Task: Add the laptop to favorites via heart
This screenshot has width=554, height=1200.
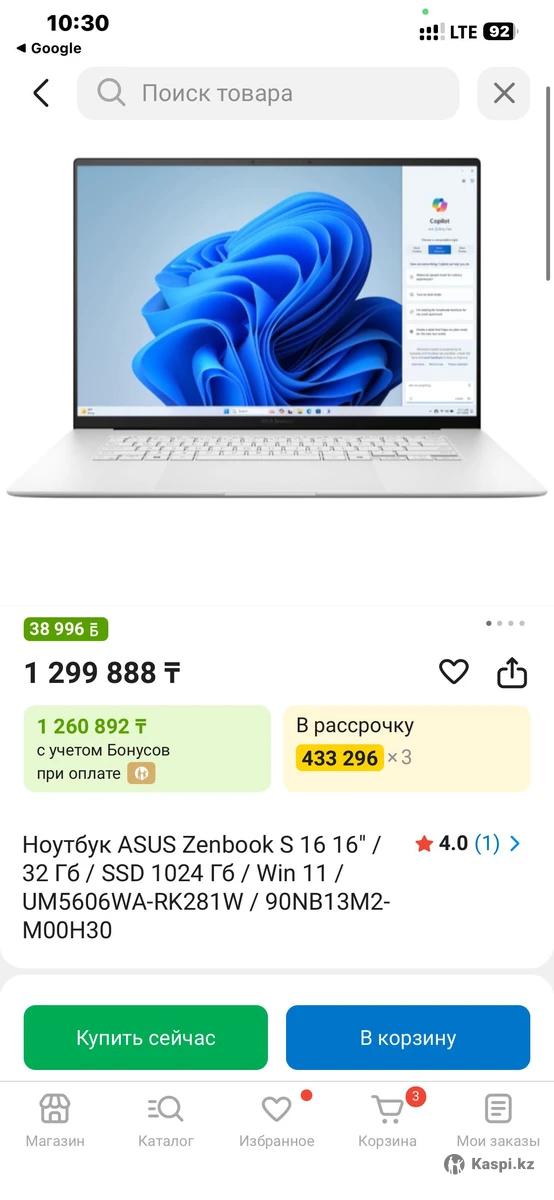Action: (x=454, y=672)
